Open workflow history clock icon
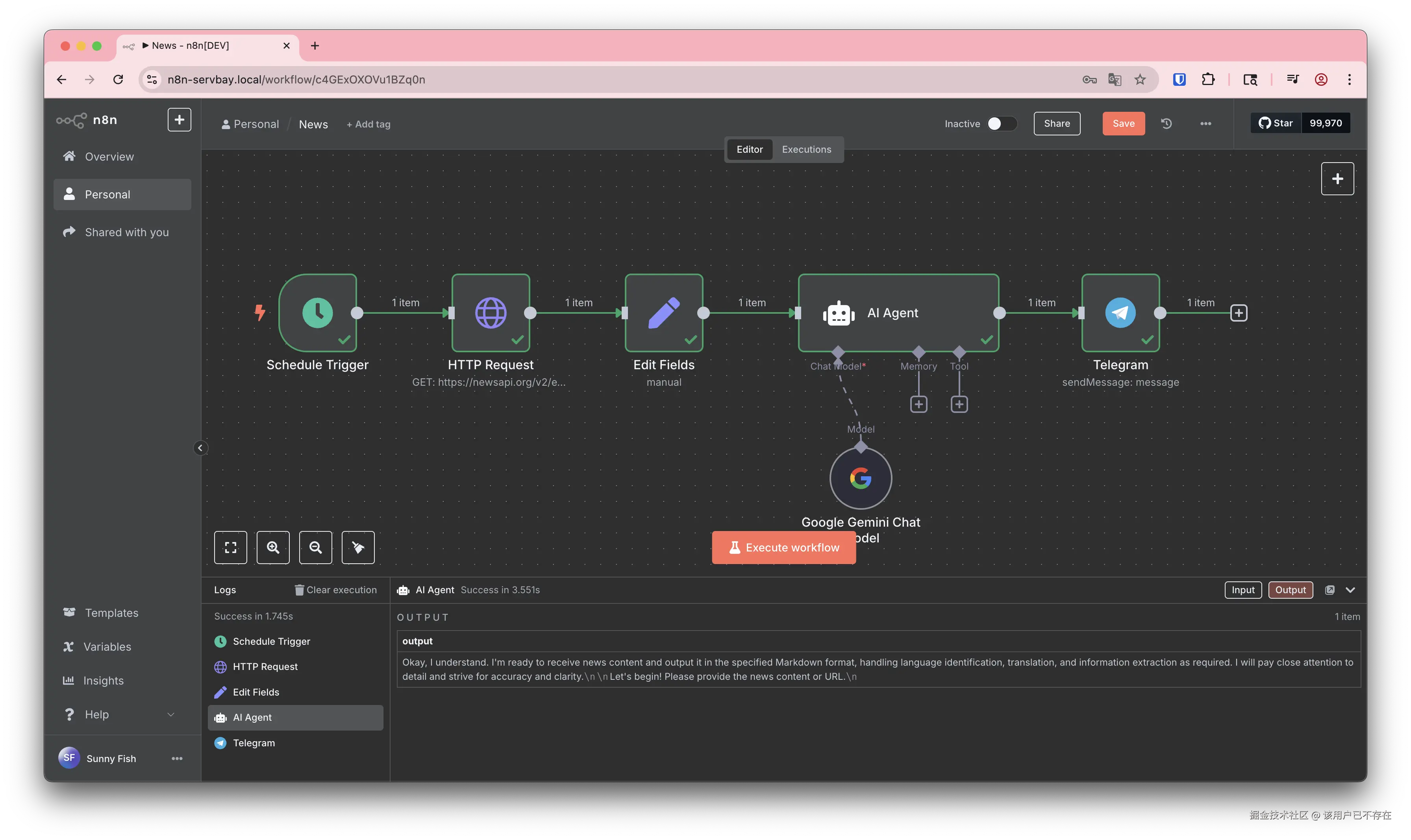Viewport: 1411px width, 840px height. click(1166, 123)
